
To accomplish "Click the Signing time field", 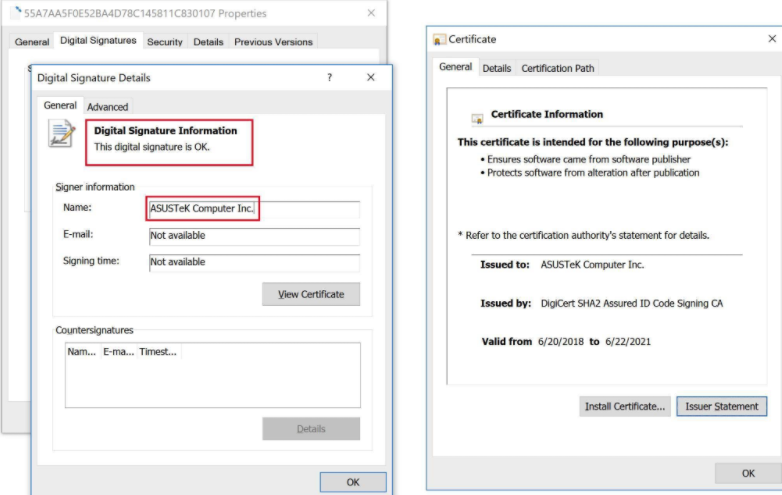I will (253, 263).
